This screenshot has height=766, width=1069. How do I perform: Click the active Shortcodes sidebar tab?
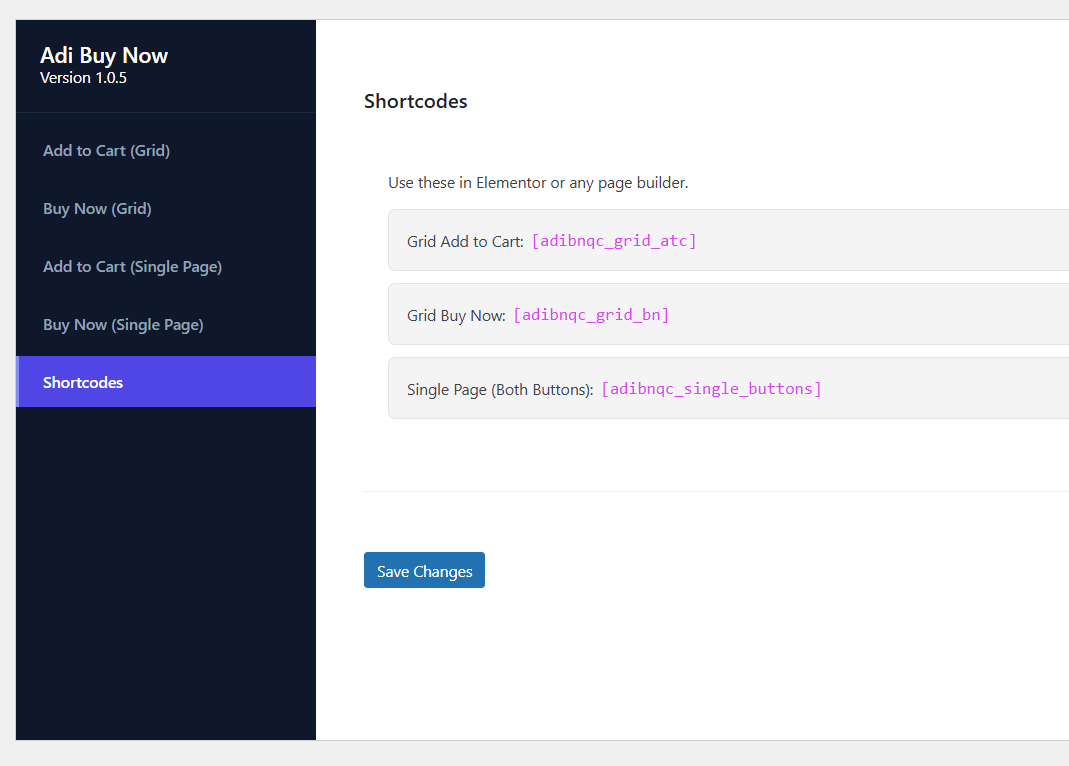(83, 383)
